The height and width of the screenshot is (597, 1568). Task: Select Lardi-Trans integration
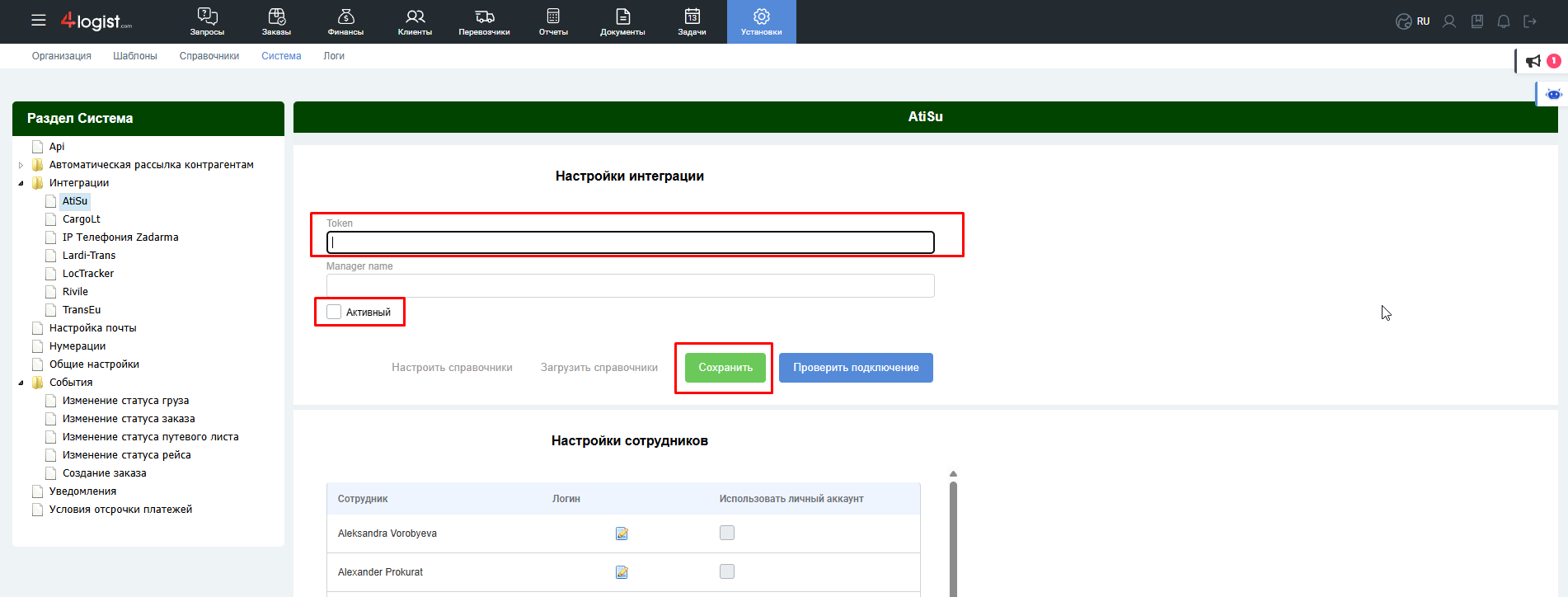pyautogui.click(x=89, y=256)
